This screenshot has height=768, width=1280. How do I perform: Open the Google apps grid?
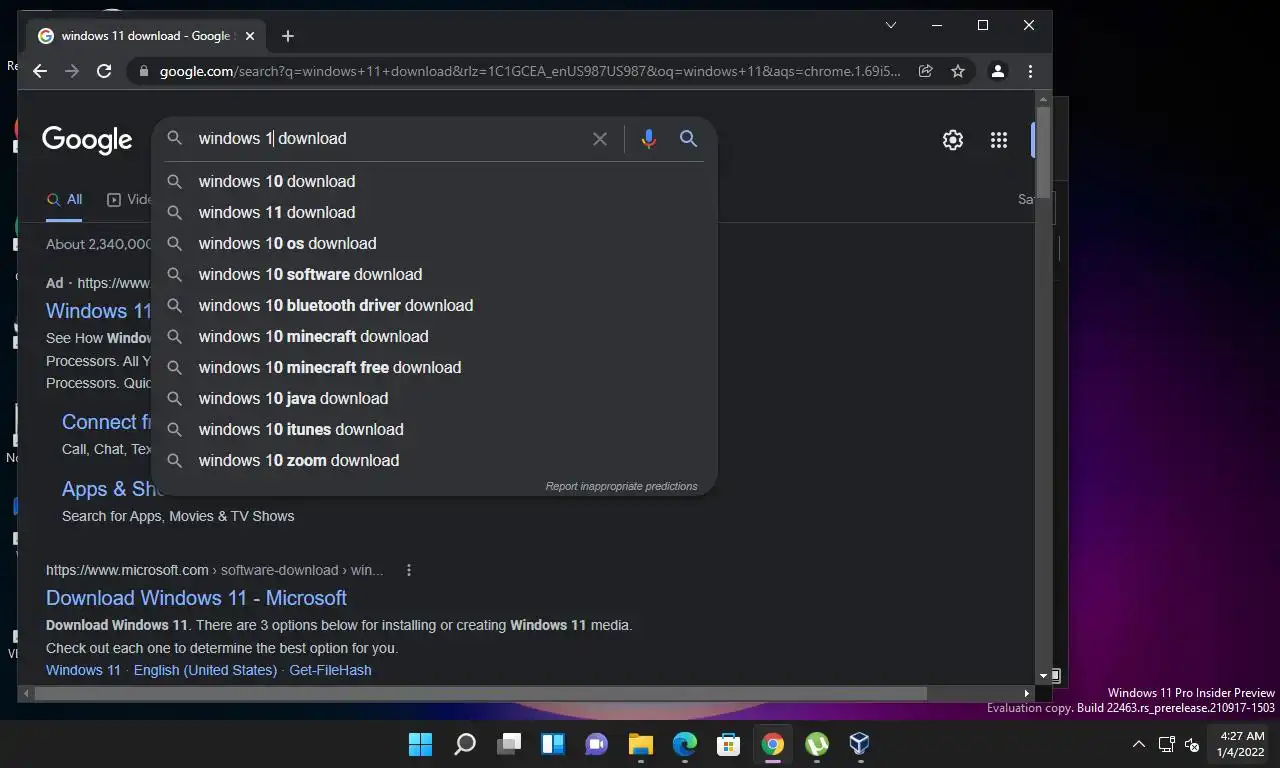[x=999, y=140]
